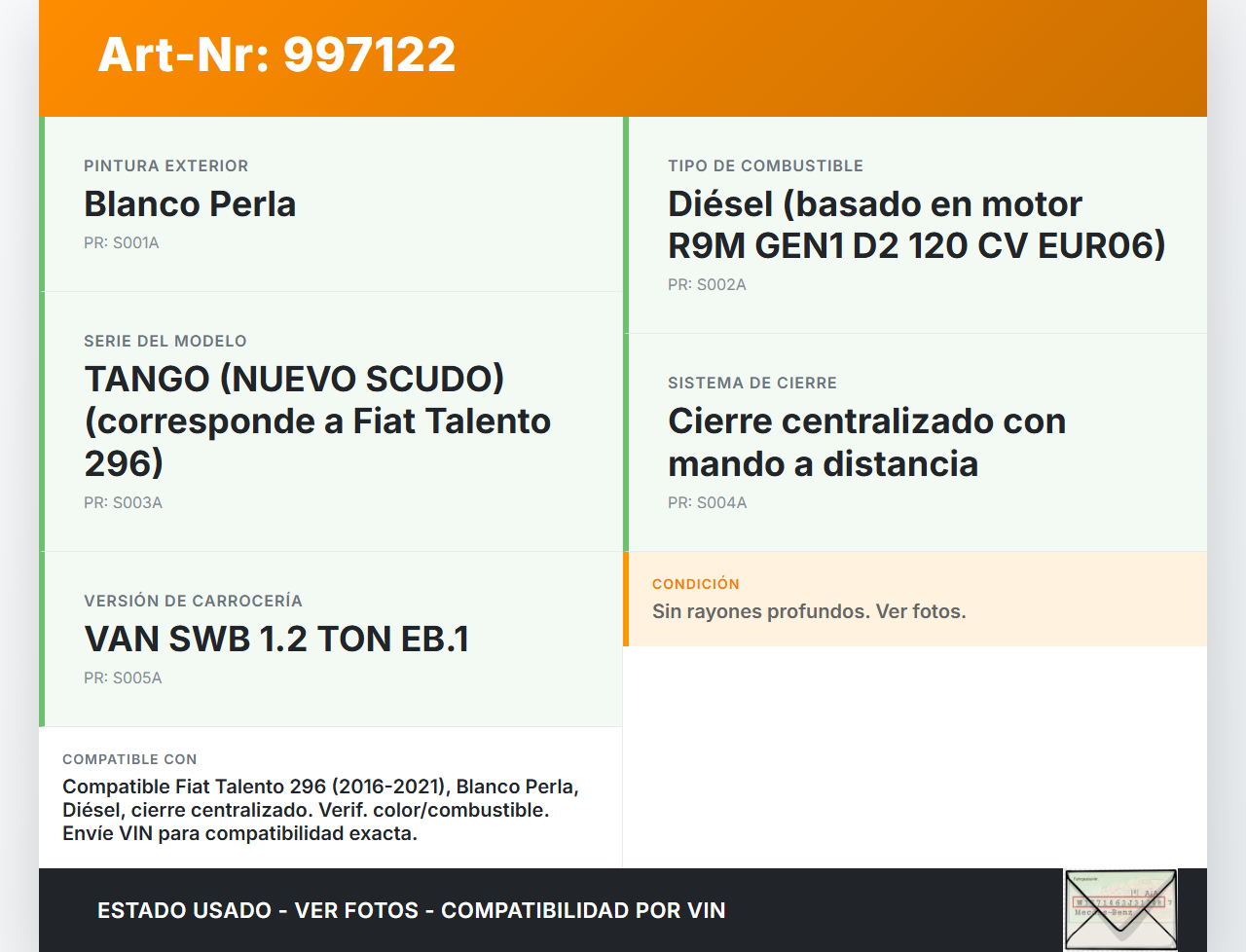Select the VERSIÓN DE CARROCERÍA label
Screen dimensions: 1246x952
click(x=193, y=601)
